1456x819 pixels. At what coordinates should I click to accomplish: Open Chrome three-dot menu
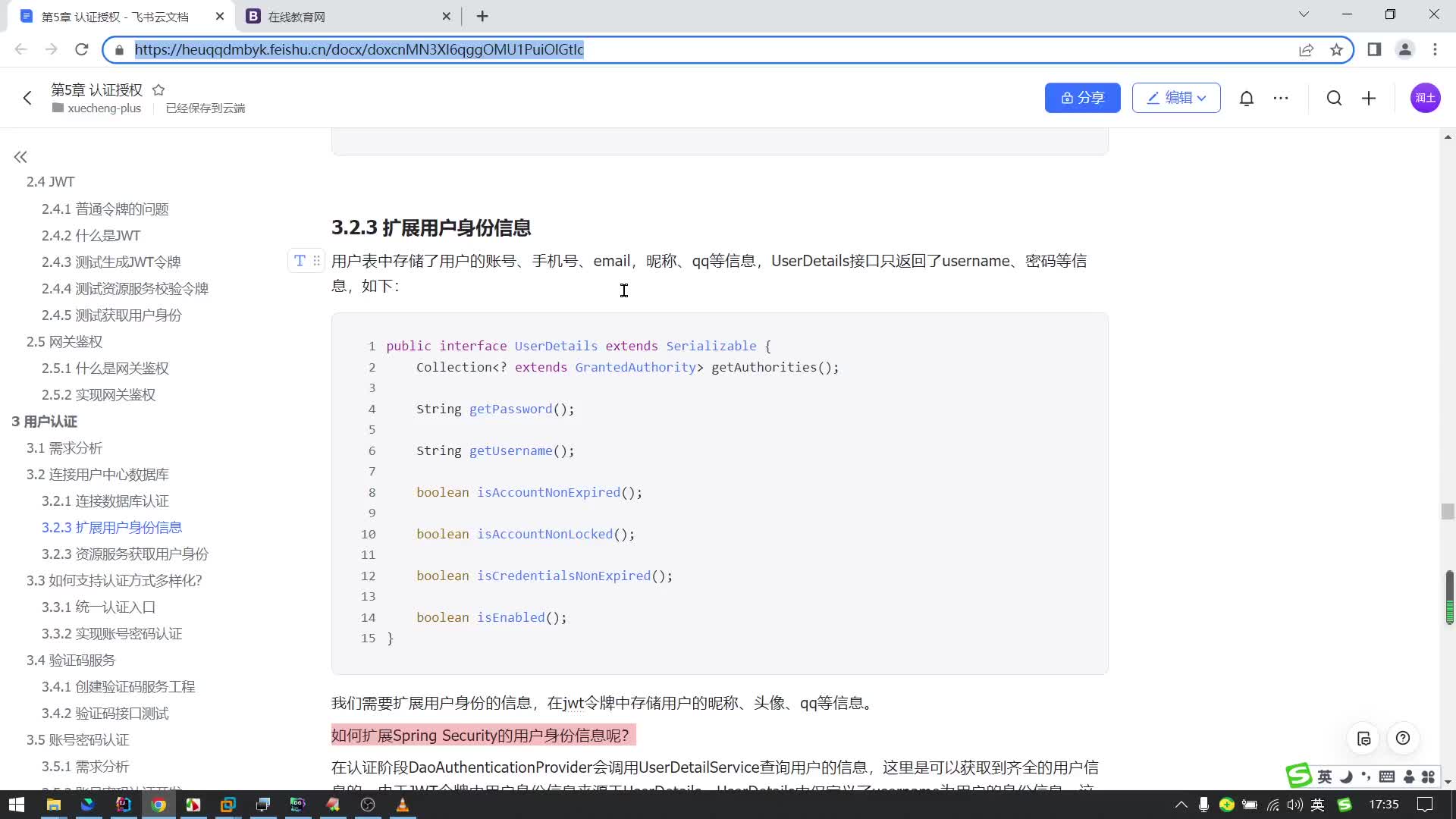(x=1435, y=49)
